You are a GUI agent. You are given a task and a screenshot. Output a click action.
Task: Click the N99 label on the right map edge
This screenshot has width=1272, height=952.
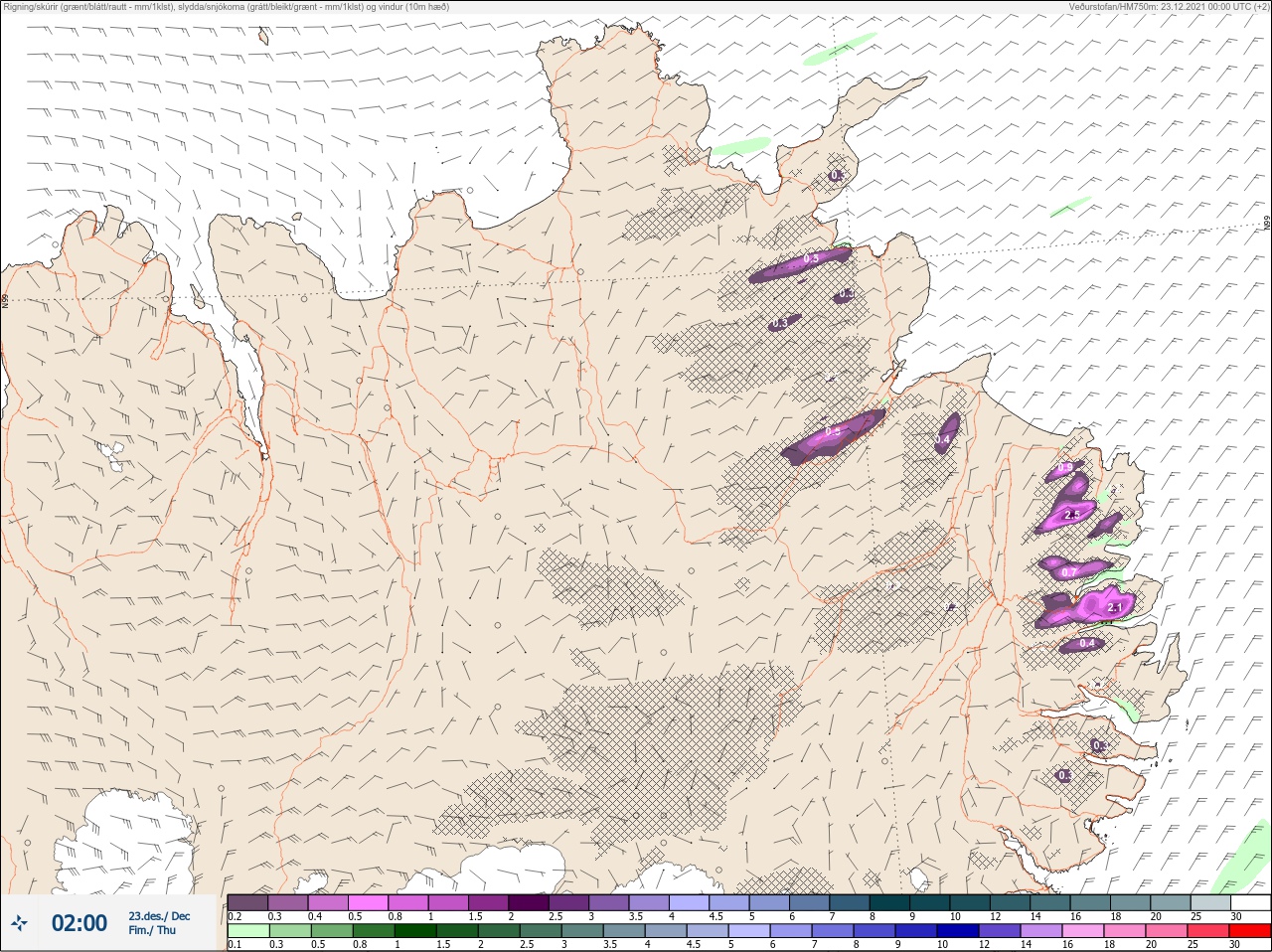(1267, 224)
